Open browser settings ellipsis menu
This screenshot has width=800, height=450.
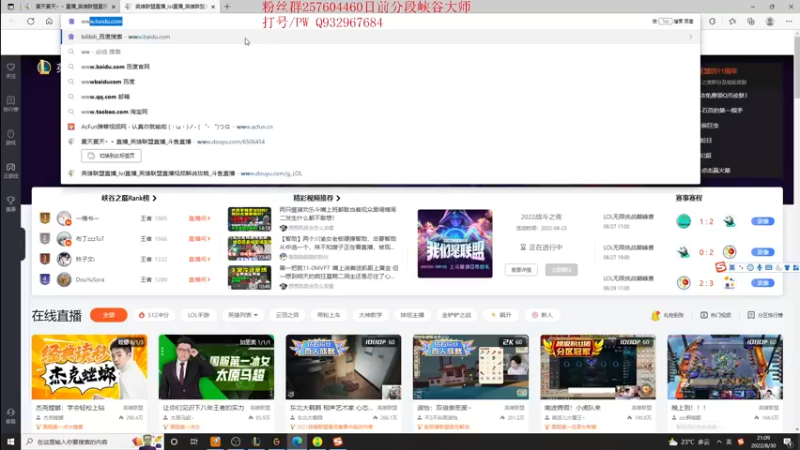click(789, 21)
